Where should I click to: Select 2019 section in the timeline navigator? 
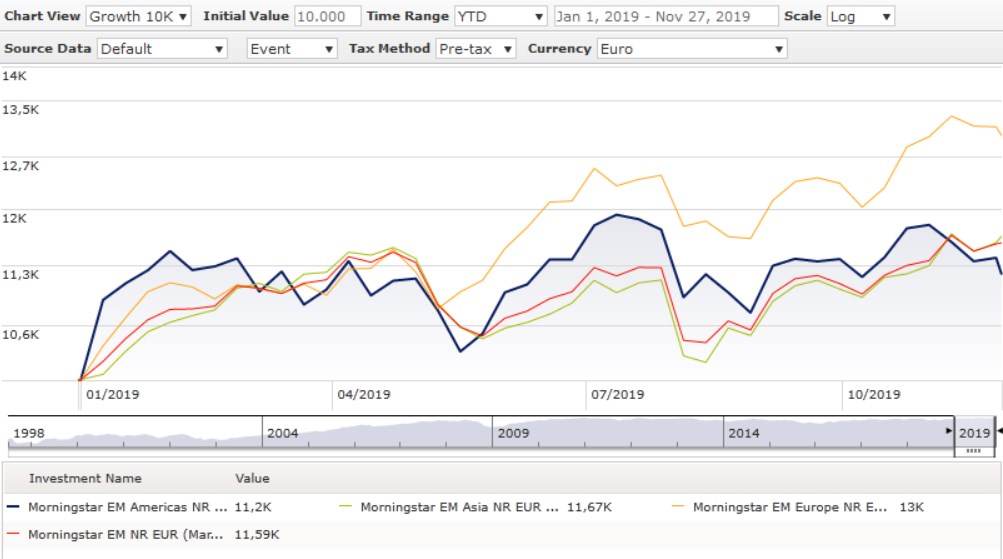(x=973, y=433)
